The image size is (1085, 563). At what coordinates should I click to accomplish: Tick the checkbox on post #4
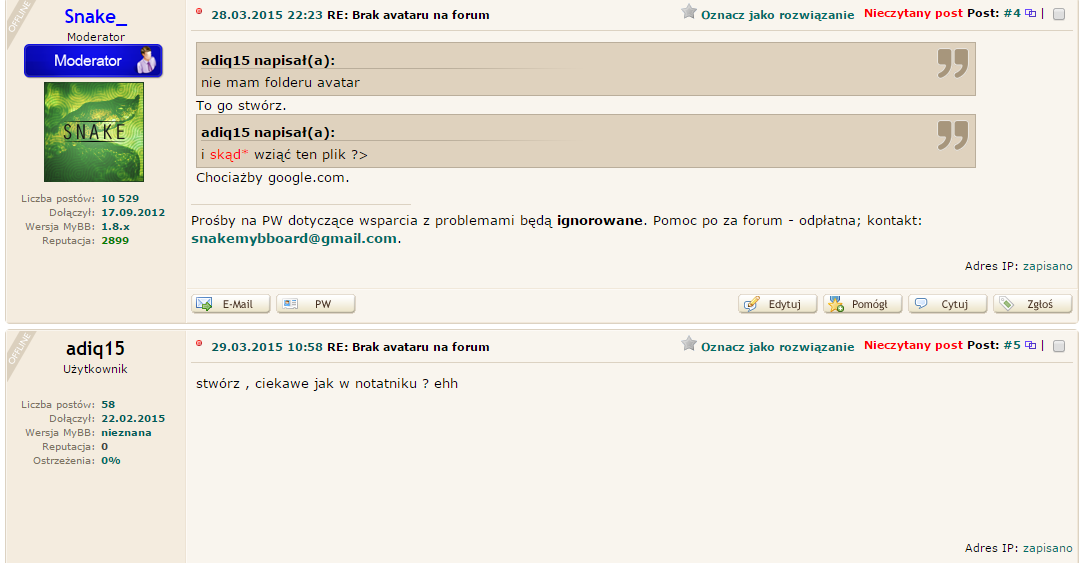click(1059, 14)
